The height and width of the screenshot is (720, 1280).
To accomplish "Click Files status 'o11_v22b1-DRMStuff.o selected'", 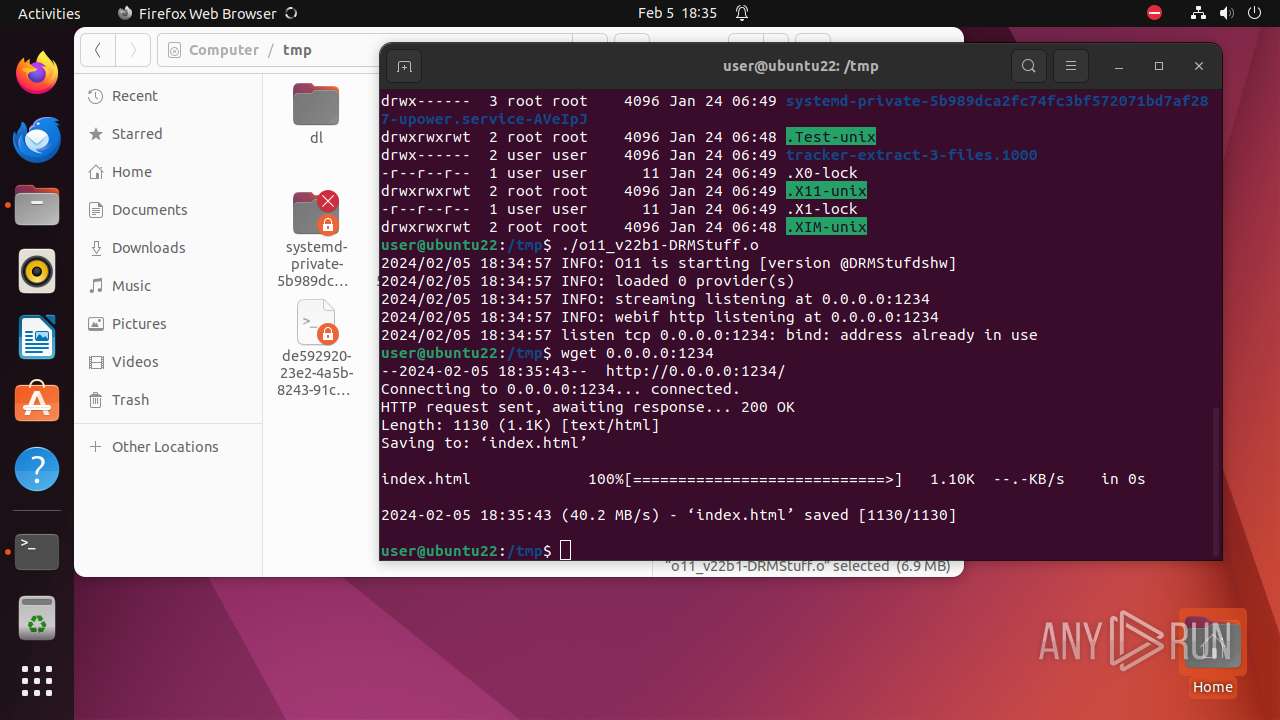I will pyautogui.click(x=807, y=566).
